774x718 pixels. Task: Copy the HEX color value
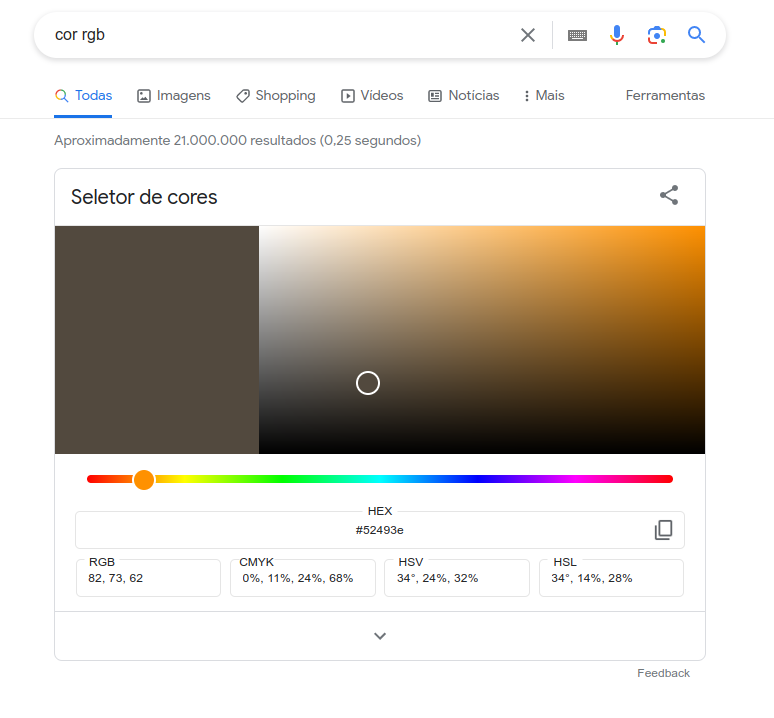click(x=663, y=530)
